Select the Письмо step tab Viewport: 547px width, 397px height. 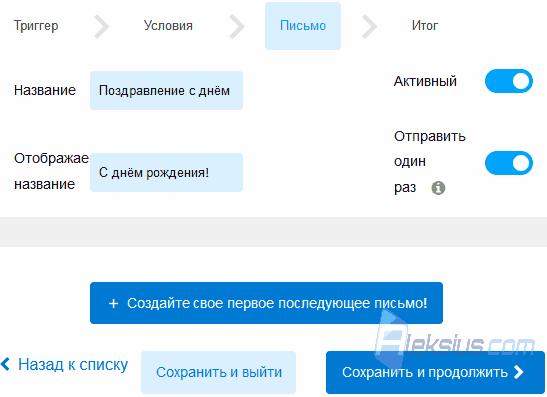[303, 26]
